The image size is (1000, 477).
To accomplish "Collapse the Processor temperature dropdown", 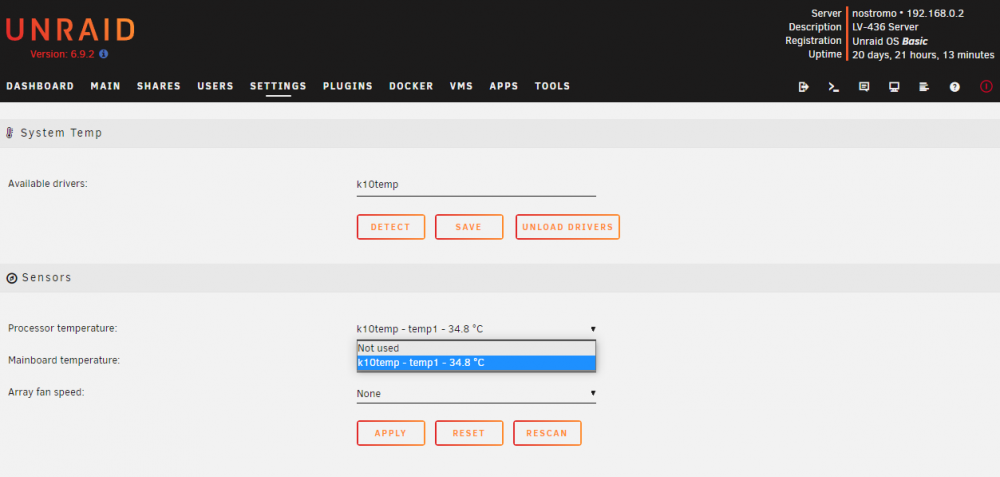I will click(x=476, y=329).
